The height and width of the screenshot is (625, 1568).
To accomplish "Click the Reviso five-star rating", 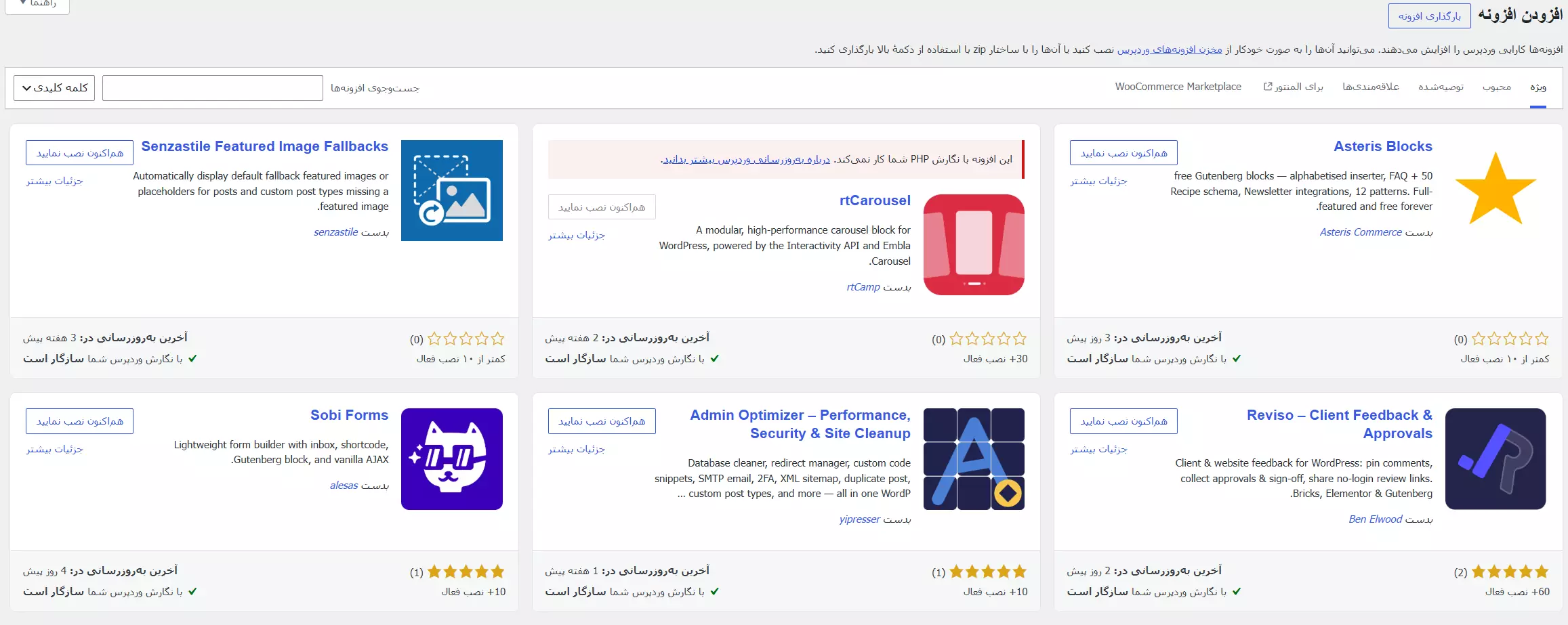I will (x=1510, y=572).
